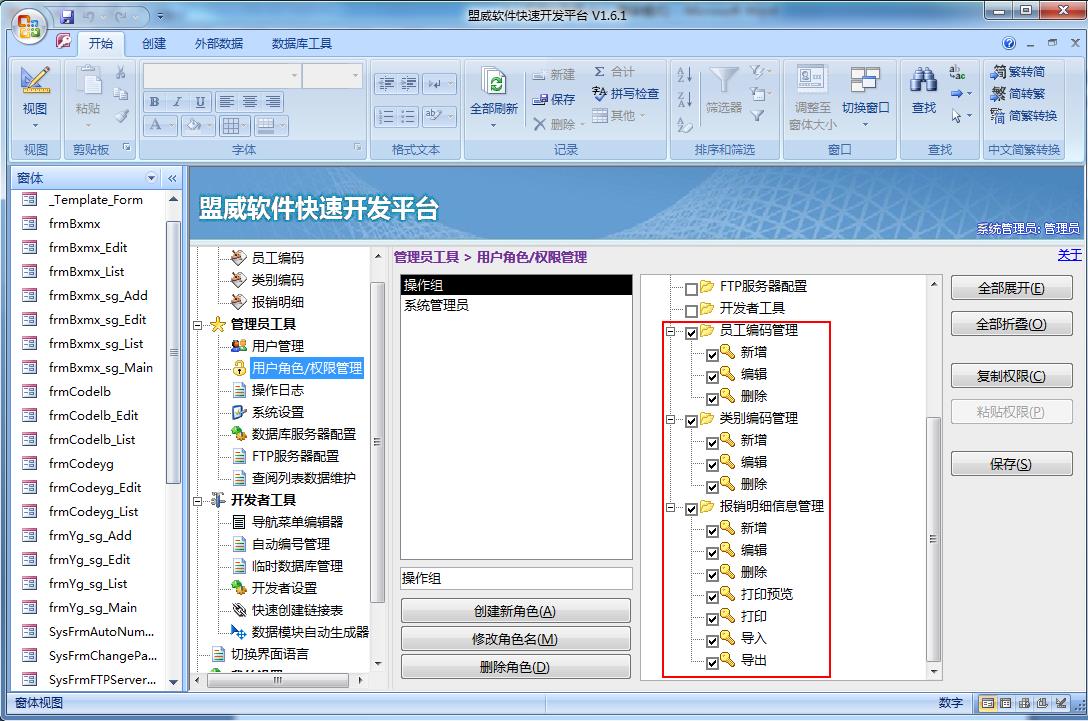Screen dimensions: 1088x721
Task: Enable the FTP服务器配置 checkbox
Action: pyautogui.click(x=691, y=288)
